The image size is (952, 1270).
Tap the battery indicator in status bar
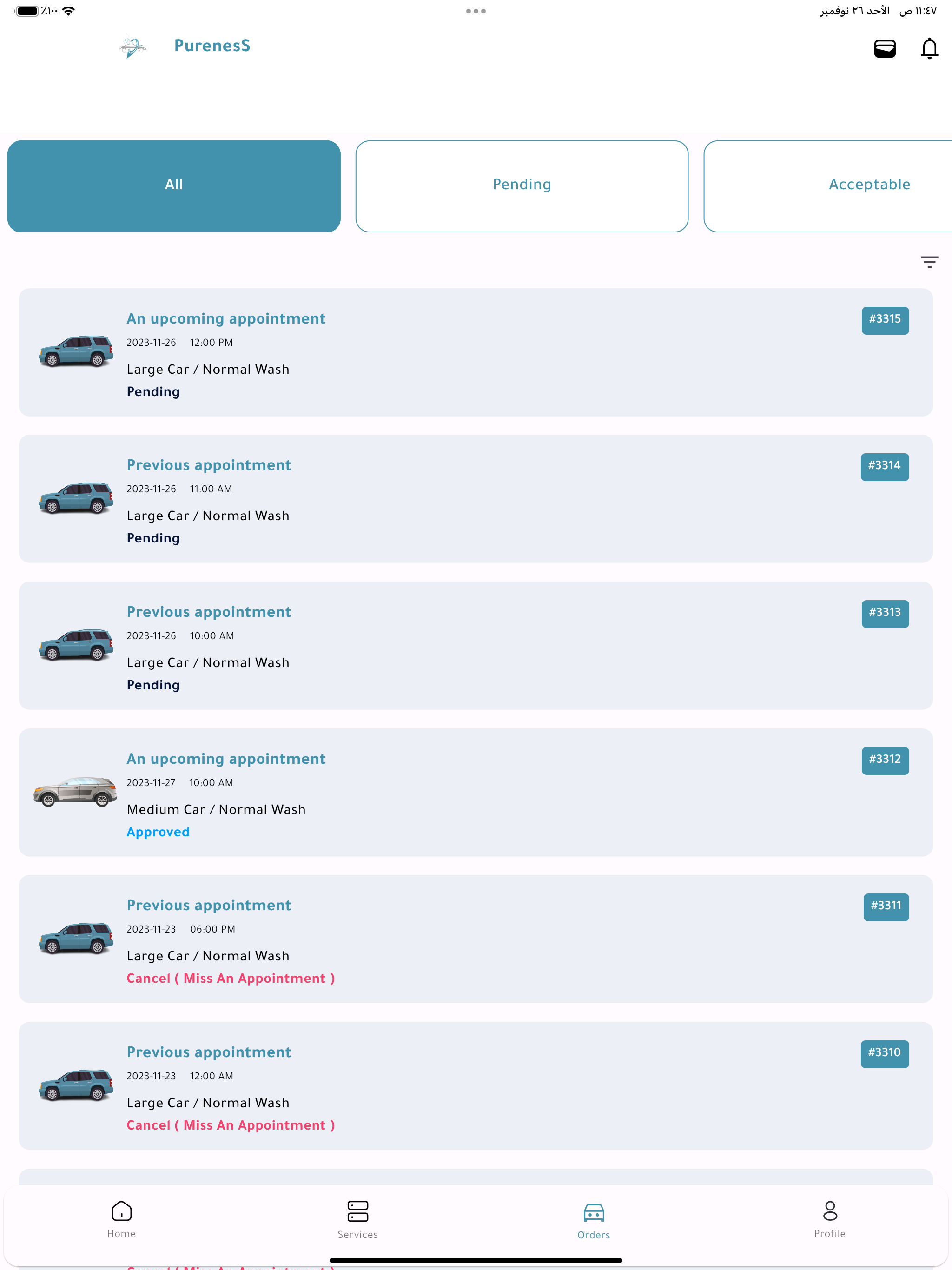coord(26,11)
